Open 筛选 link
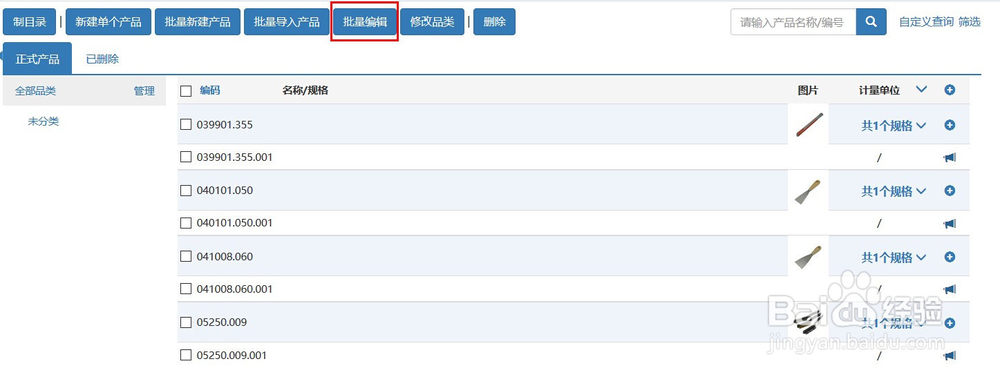Screen dimensions: 1000x377 coord(969,22)
